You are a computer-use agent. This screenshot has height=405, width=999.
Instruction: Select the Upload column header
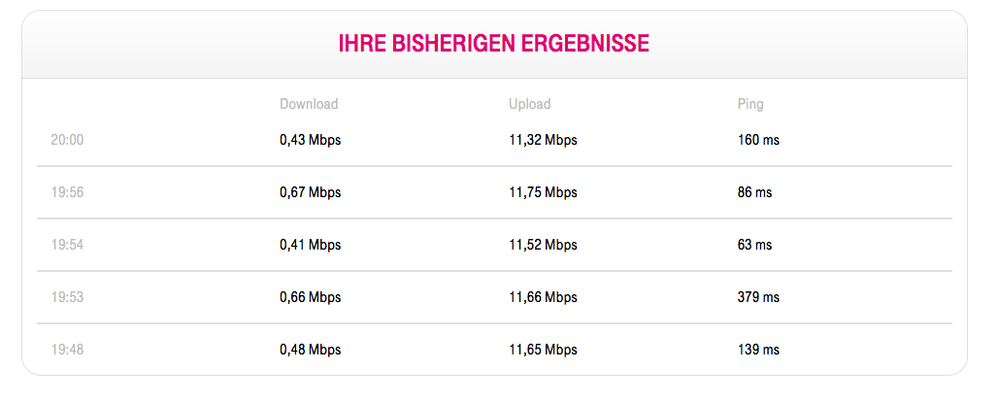(x=530, y=104)
